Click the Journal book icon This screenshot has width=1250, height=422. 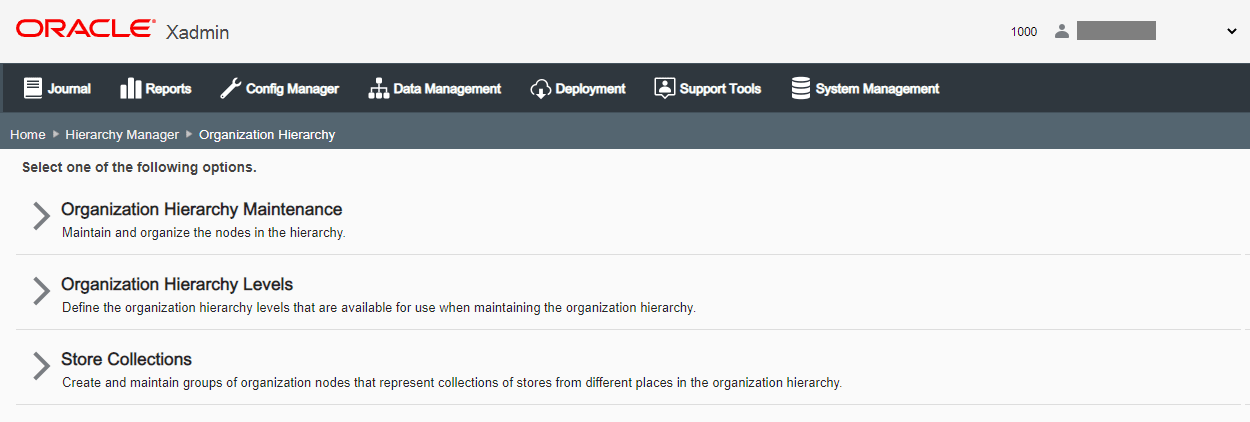click(33, 88)
